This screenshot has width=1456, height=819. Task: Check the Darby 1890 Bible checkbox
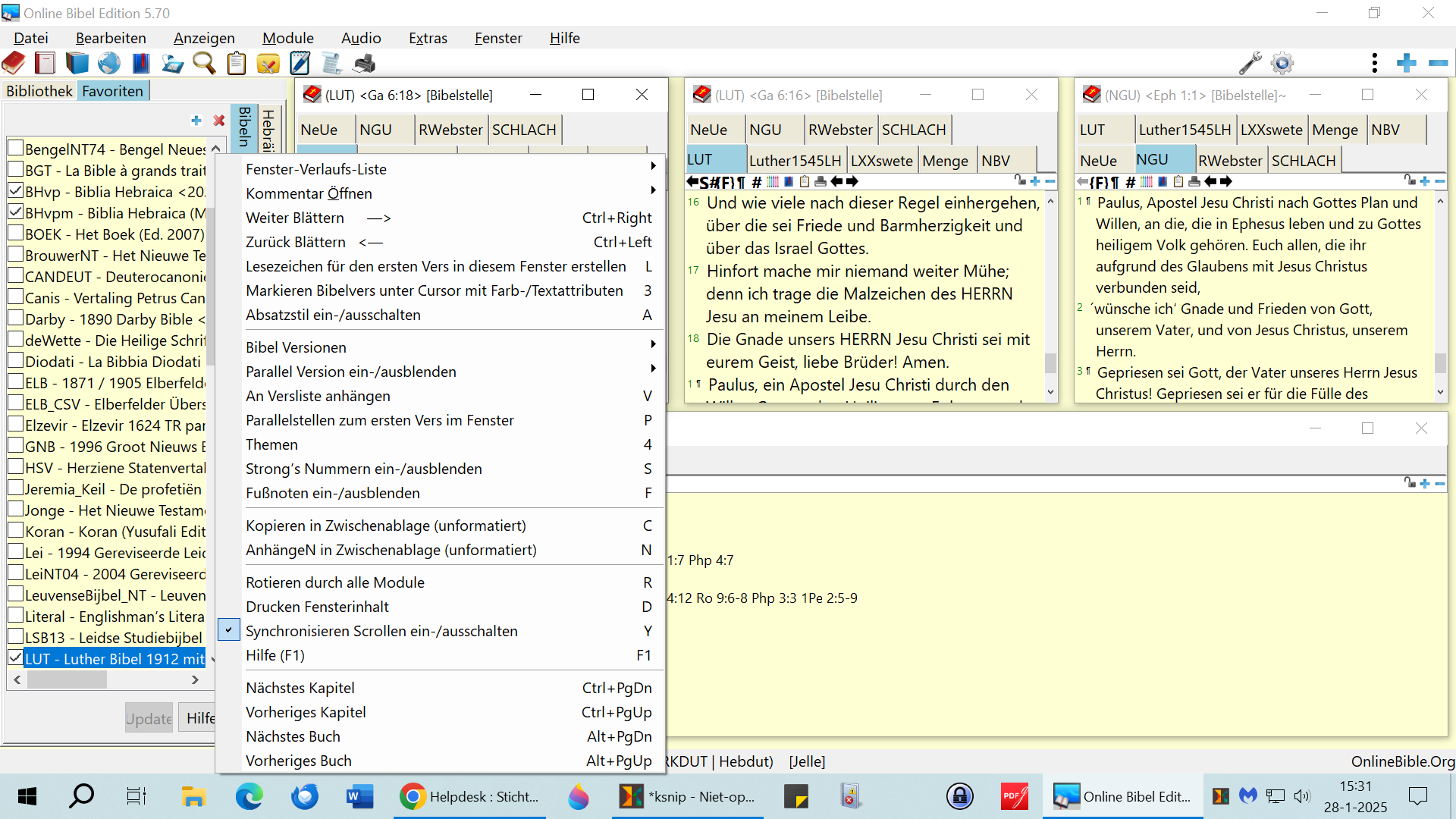pos(15,318)
